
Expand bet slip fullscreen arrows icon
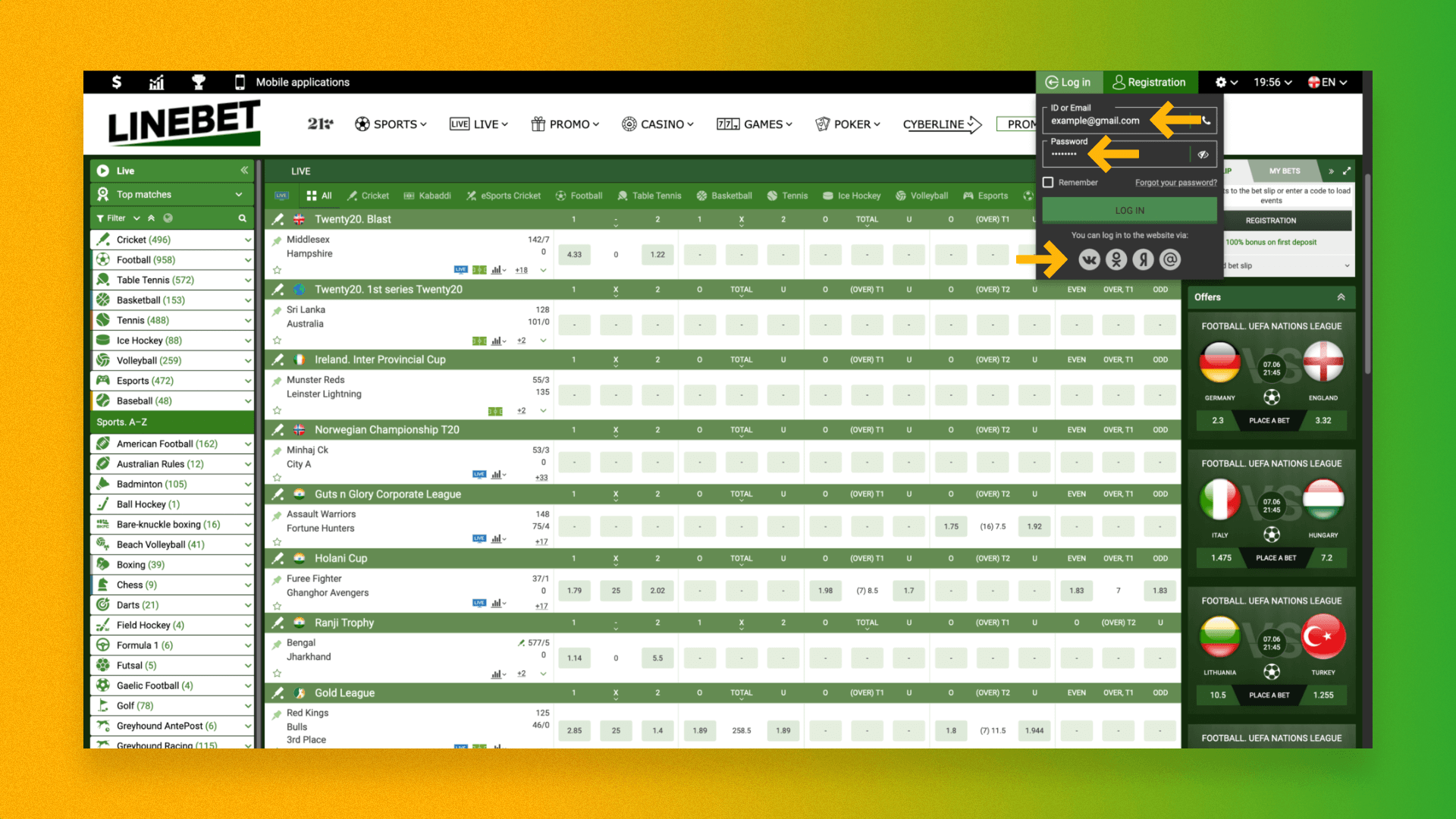(1347, 171)
